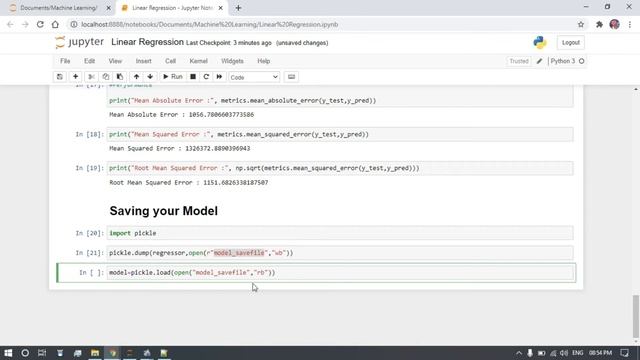Screen dimensions: 640x360
Task: Open File Explorer from the taskbar
Action: 95,353
